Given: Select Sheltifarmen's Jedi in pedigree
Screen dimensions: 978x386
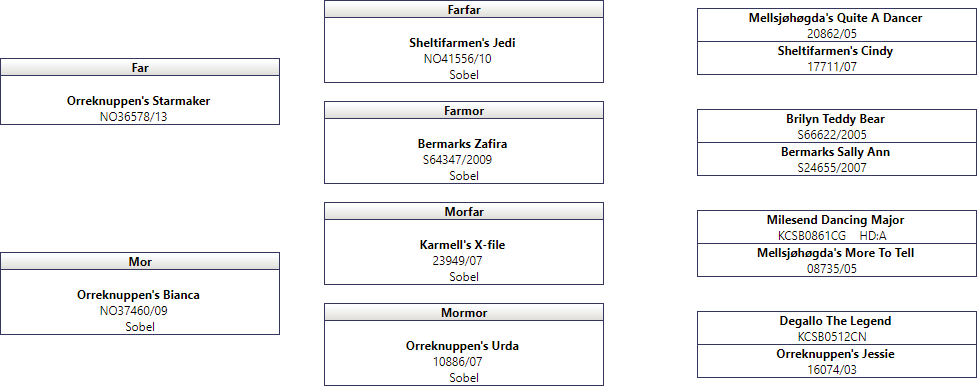Looking at the screenshot, I should (x=462, y=43).
